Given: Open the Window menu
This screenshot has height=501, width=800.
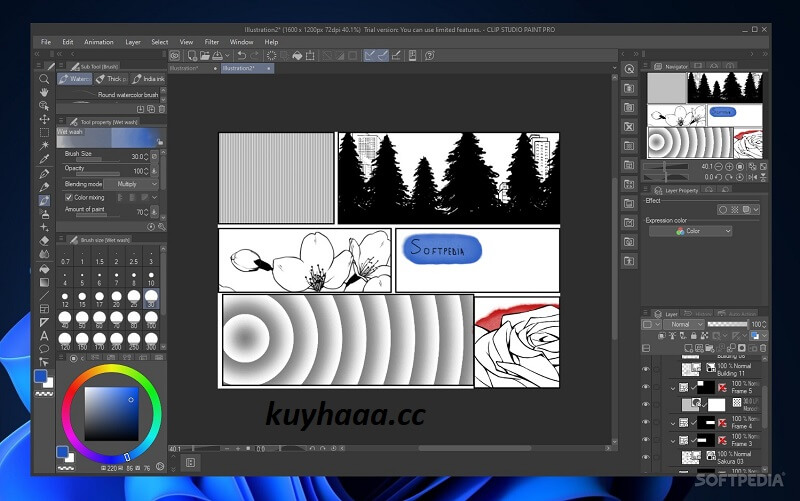Looking at the screenshot, I should (241, 42).
